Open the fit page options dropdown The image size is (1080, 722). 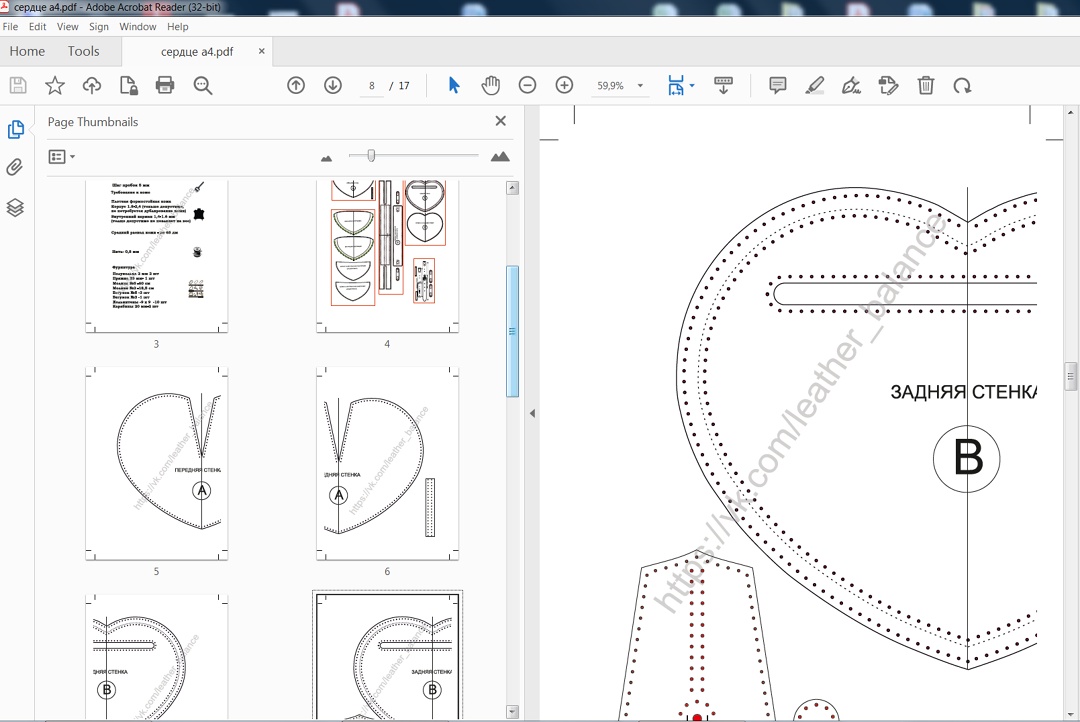pyautogui.click(x=692, y=86)
